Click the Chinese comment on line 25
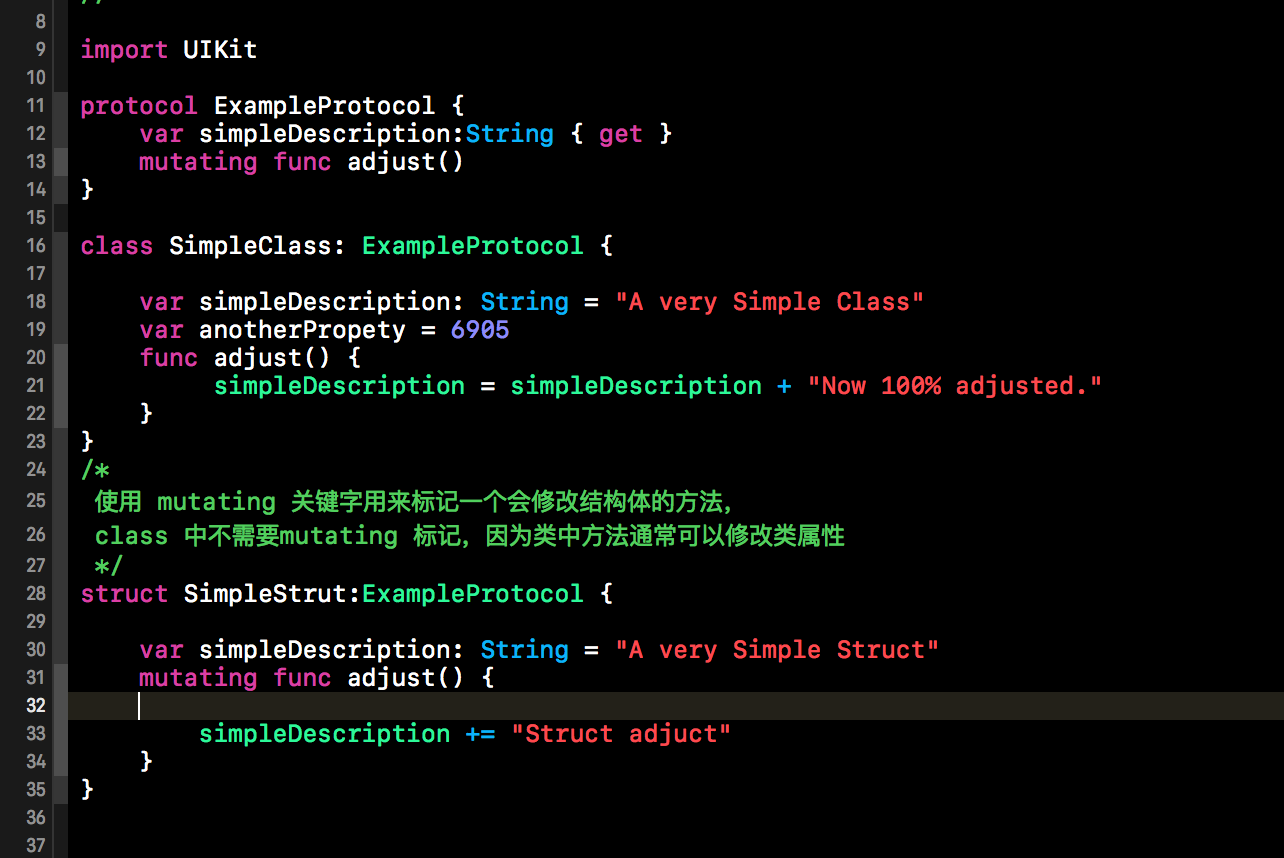The height and width of the screenshot is (858, 1284). [416, 501]
